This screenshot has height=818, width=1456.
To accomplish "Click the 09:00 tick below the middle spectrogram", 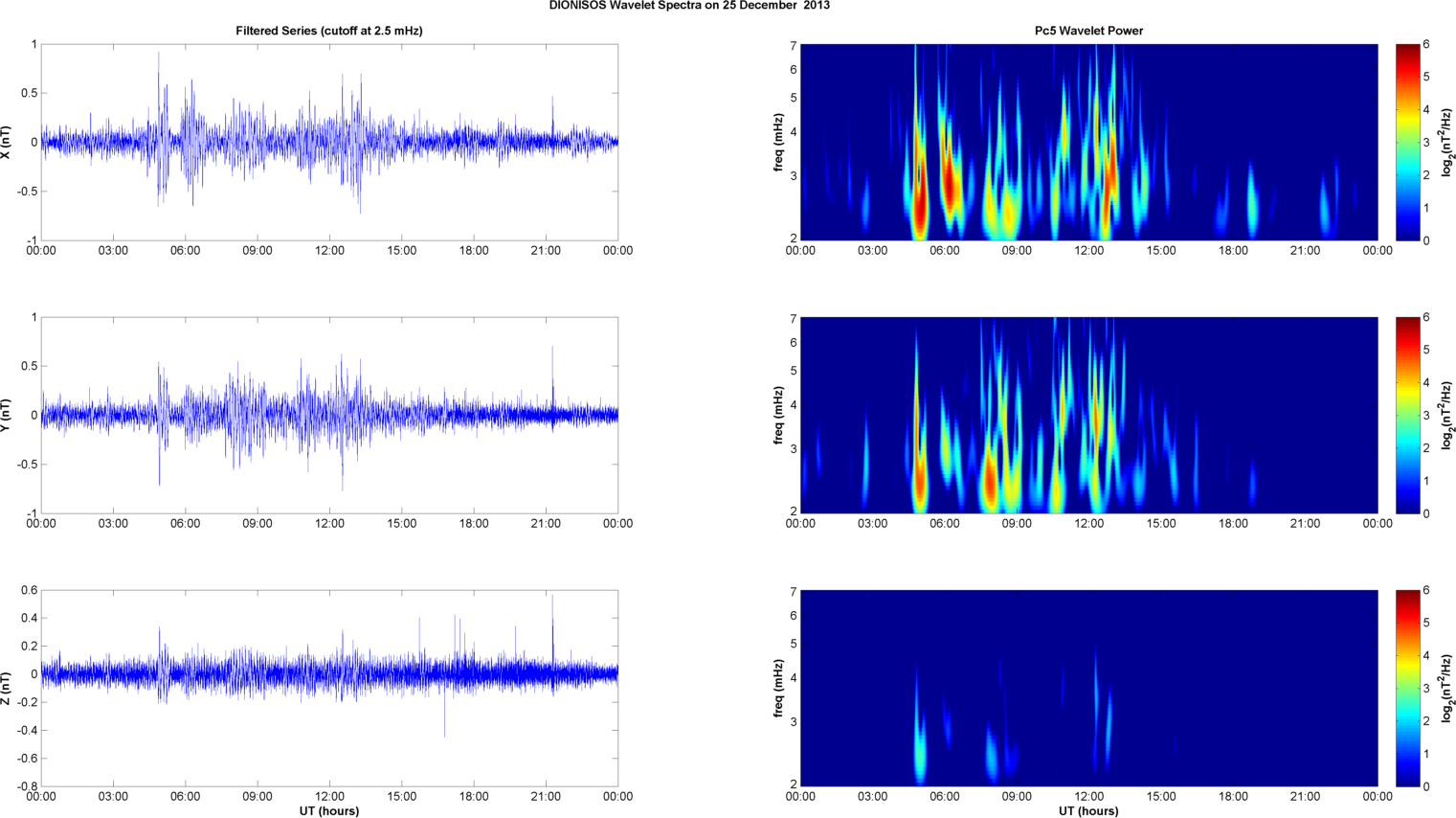I will [1017, 524].
